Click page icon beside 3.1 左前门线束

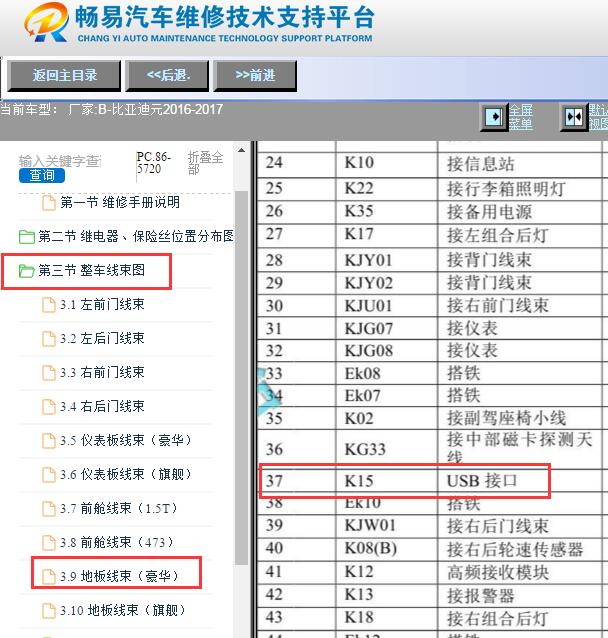point(49,305)
